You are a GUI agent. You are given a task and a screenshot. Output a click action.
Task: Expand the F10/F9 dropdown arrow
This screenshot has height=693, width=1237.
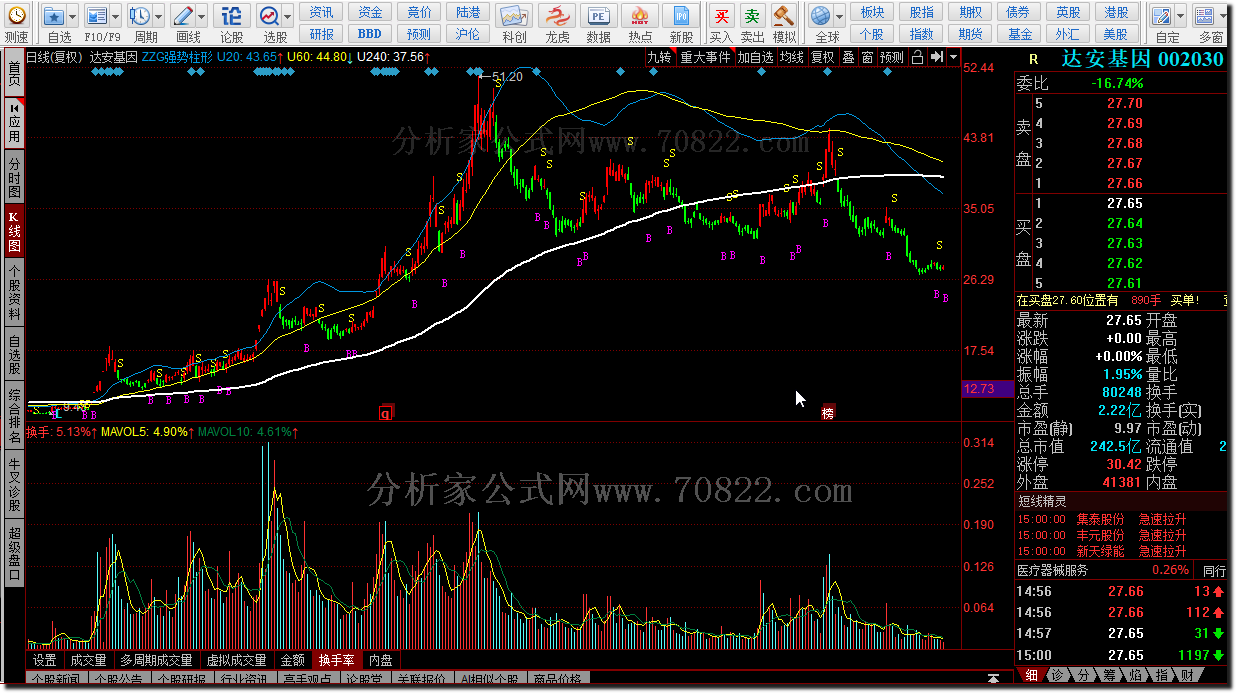[x=117, y=16]
